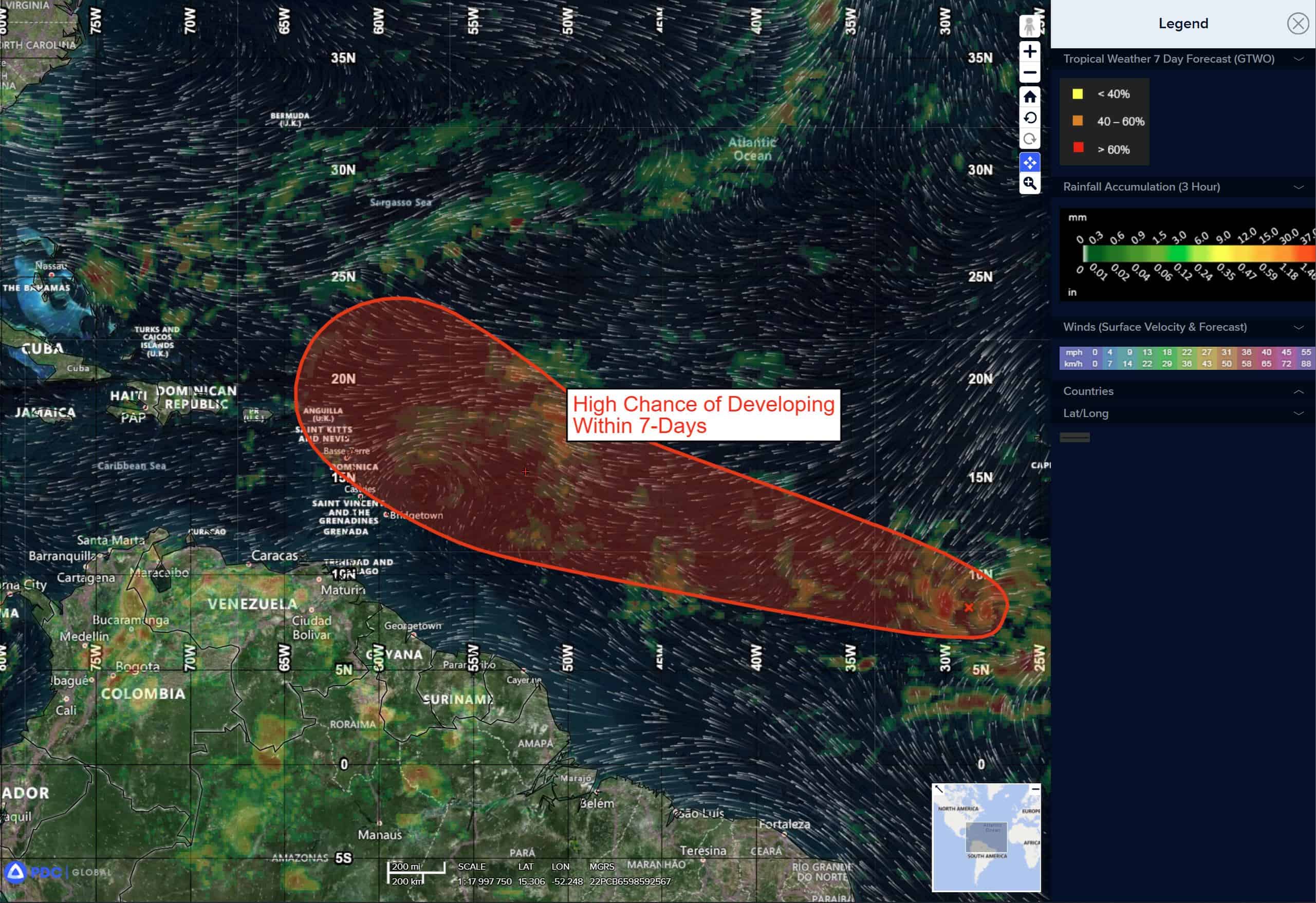
Task: Toggle the Lat/Long legend section
Action: tap(1299, 413)
